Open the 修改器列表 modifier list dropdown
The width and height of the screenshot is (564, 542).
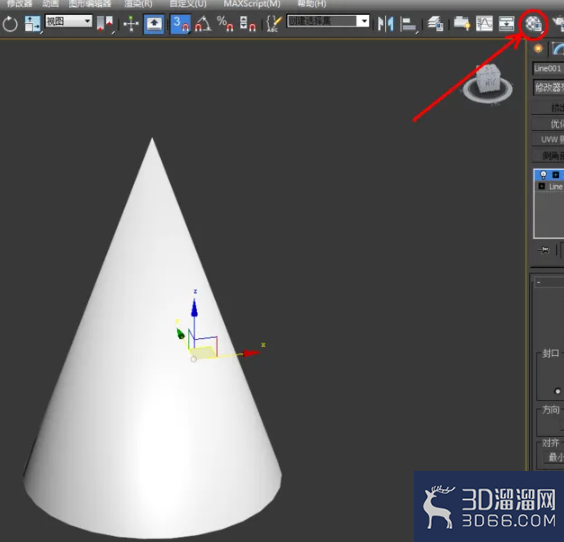pos(548,87)
